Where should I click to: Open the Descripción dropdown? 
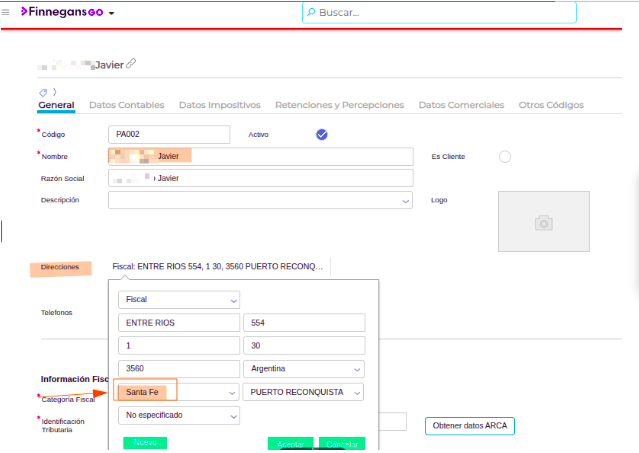click(x=406, y=201)
